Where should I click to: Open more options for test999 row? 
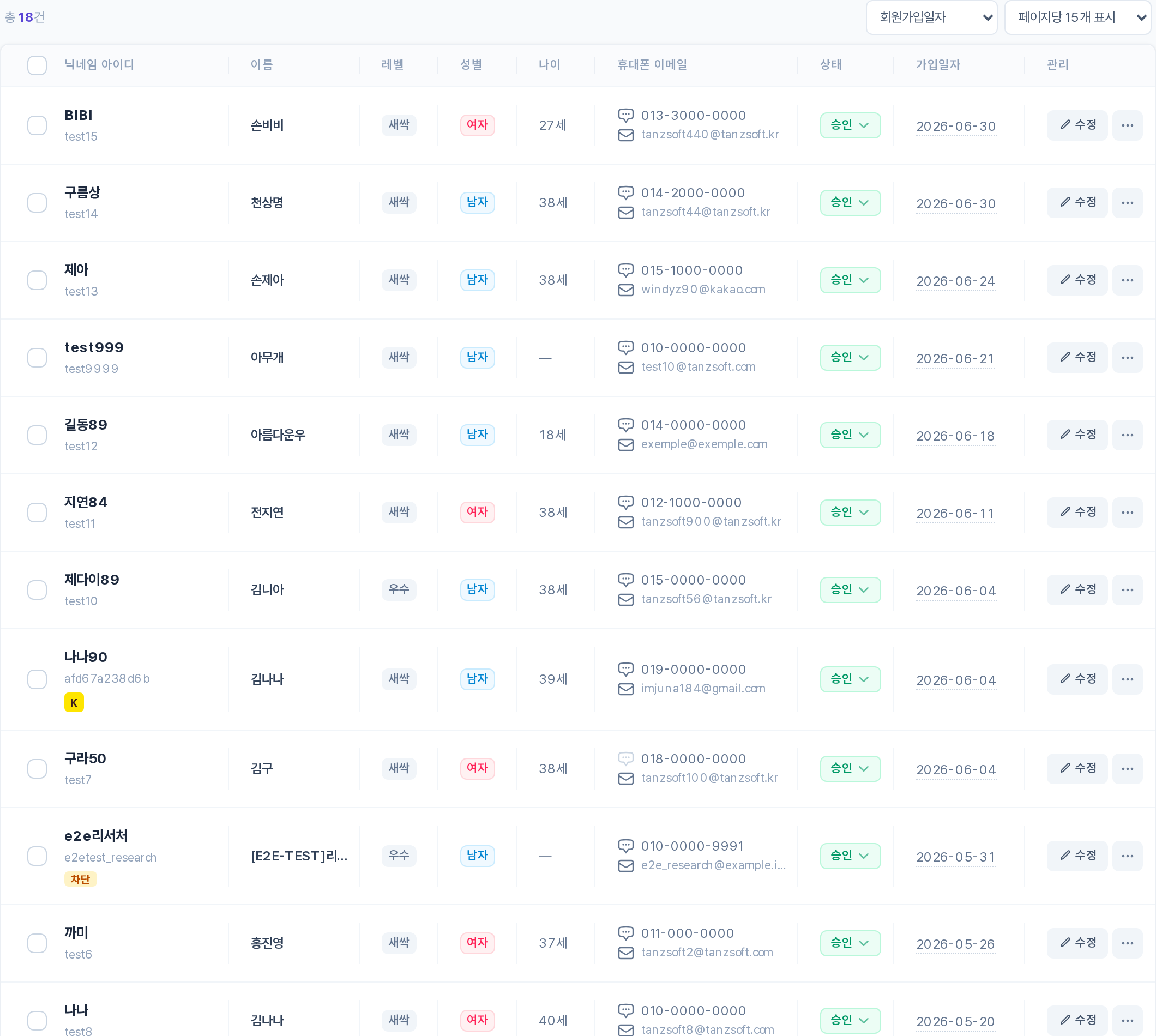click(1127, 358)
